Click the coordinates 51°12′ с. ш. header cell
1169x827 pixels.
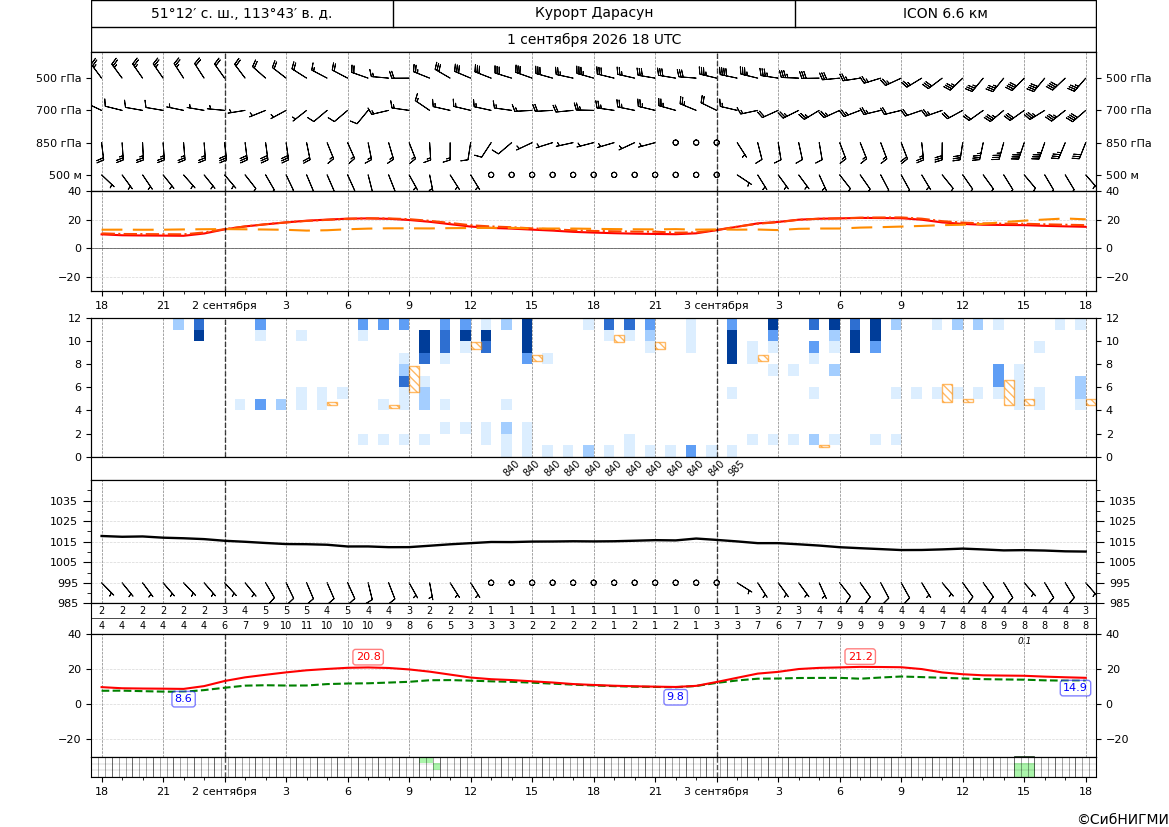coord(242,13)
